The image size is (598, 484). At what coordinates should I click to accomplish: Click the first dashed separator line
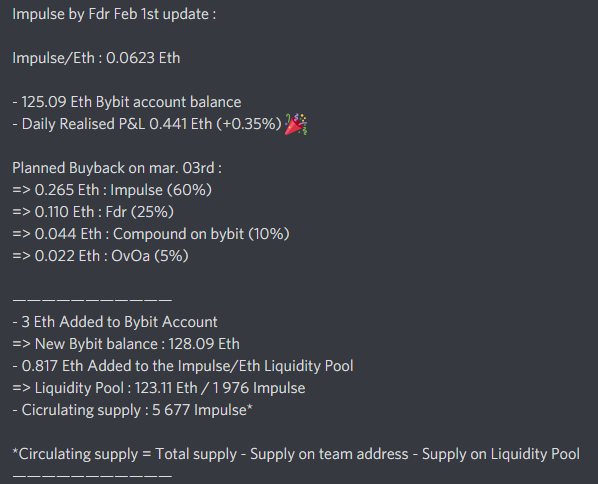pyautogui.click(x=92, y=300)
